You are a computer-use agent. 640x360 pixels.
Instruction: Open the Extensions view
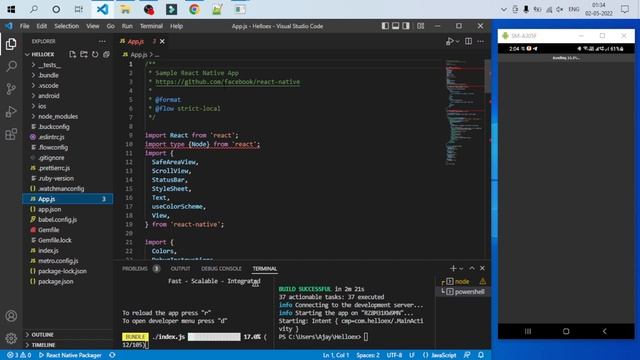(11, 134)
